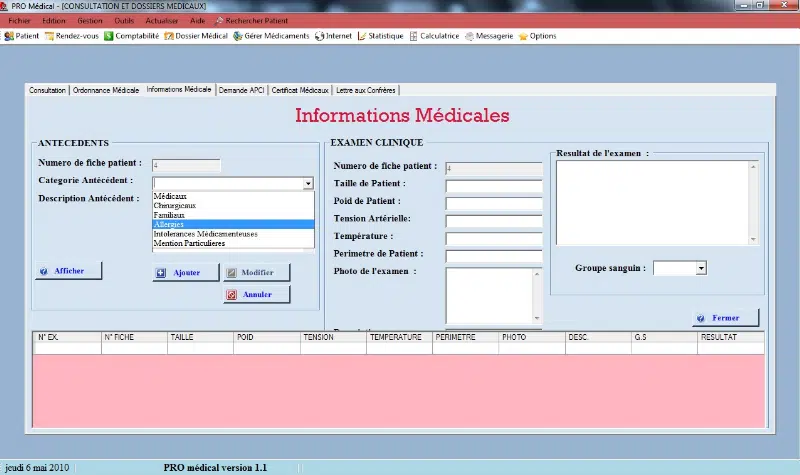Click the PRO Médical title bar icon
The width and height of the screenshot is (800, 475).
(x=4, y=6)
